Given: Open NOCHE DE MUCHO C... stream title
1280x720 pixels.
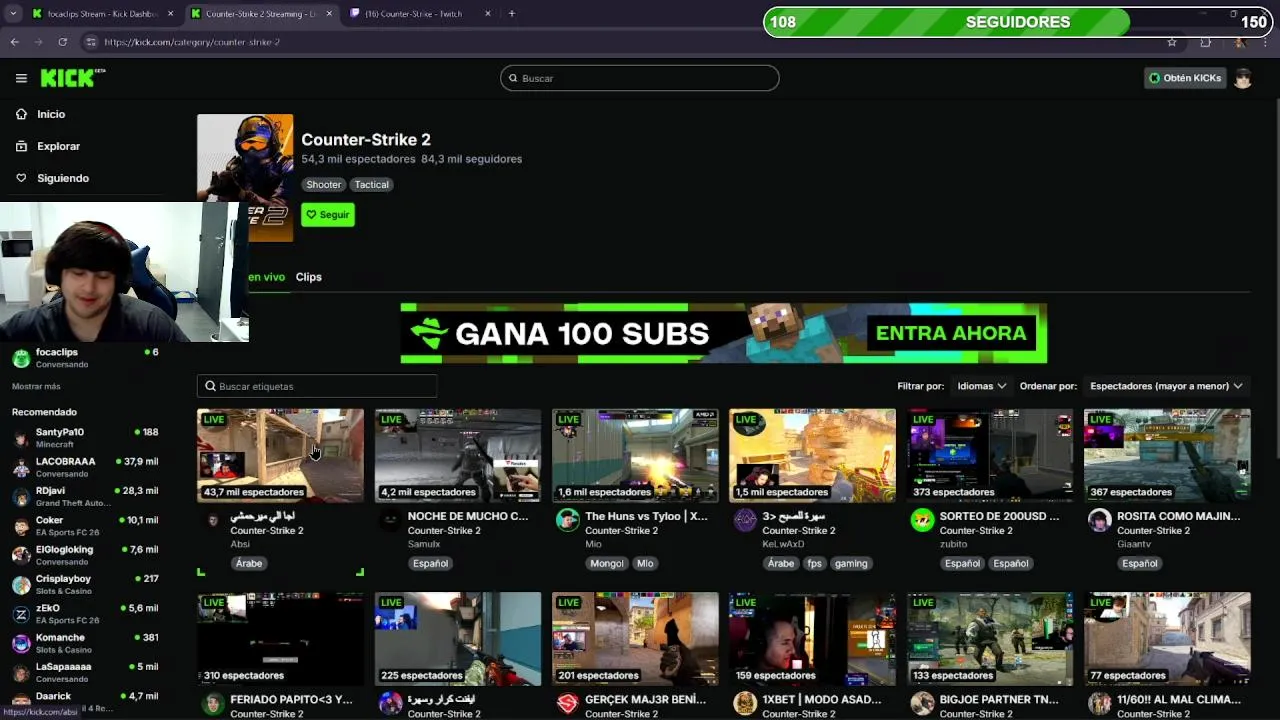Looking at the screenshot, I should coord(468,516).
